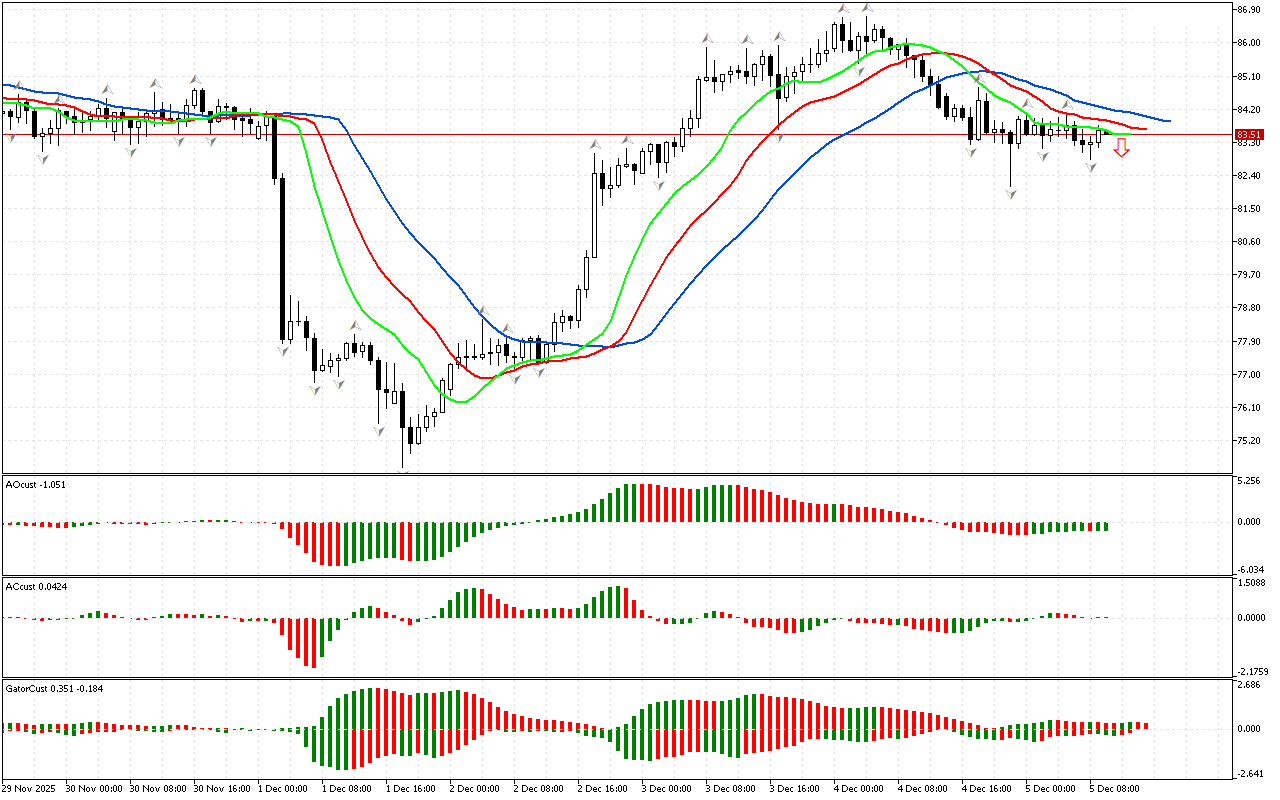Screen dimensions: 1280x800
Task: Click the red down-arrow sell signal
Action: click(1122, 148)
